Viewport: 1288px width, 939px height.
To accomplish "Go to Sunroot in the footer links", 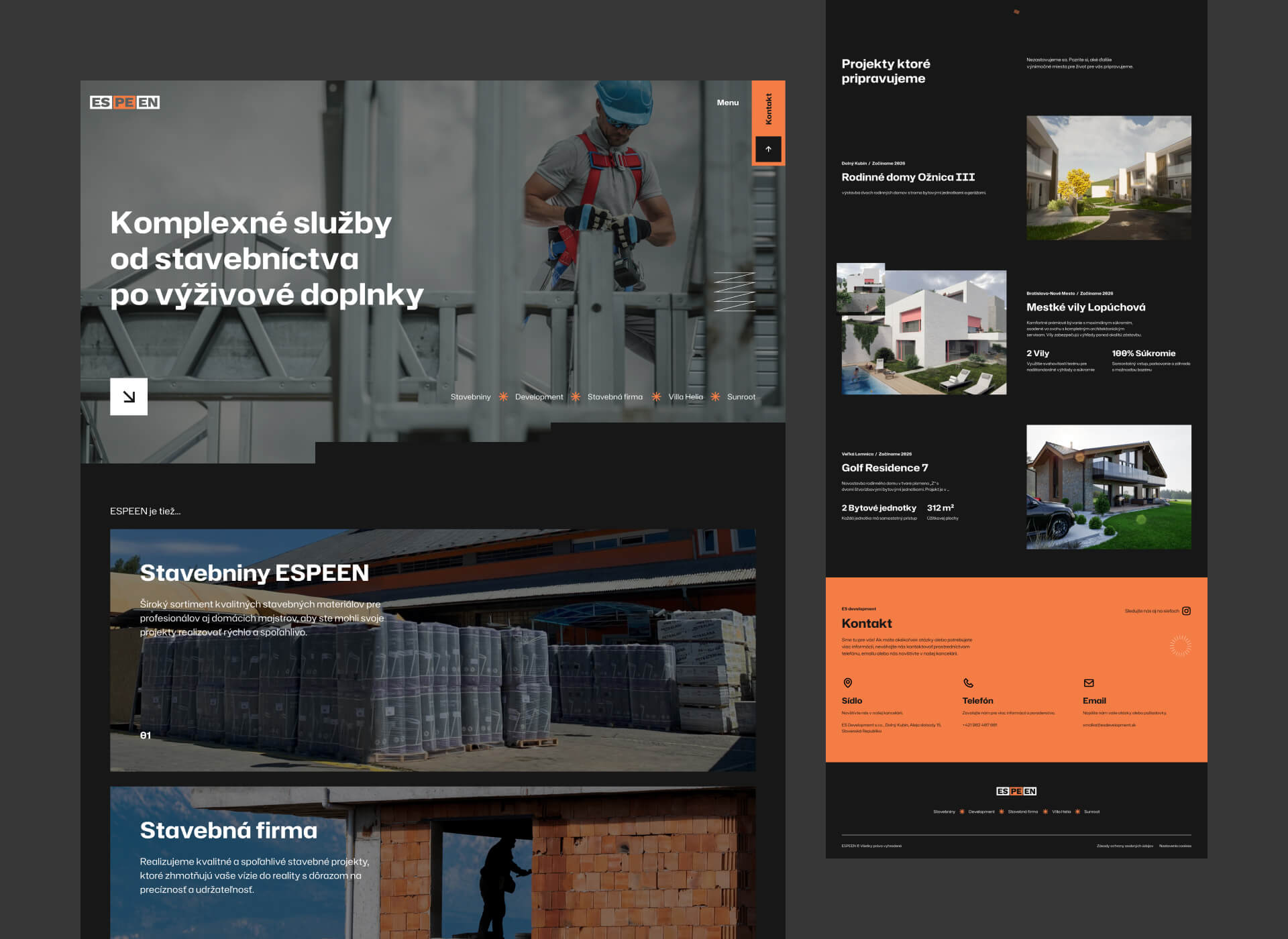I will pyautogui.click(x=1091, y=812).
